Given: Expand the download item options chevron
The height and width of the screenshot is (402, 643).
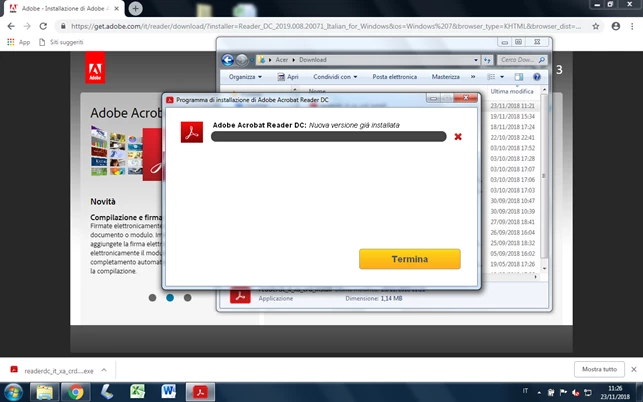Looking at the screenshot, I should [x=104, y=370].
